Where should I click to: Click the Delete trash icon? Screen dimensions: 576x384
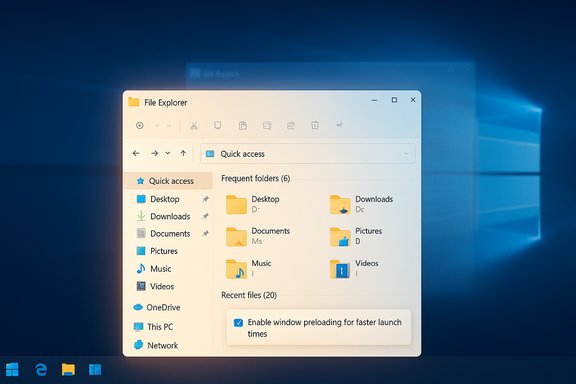pos(315,125)
